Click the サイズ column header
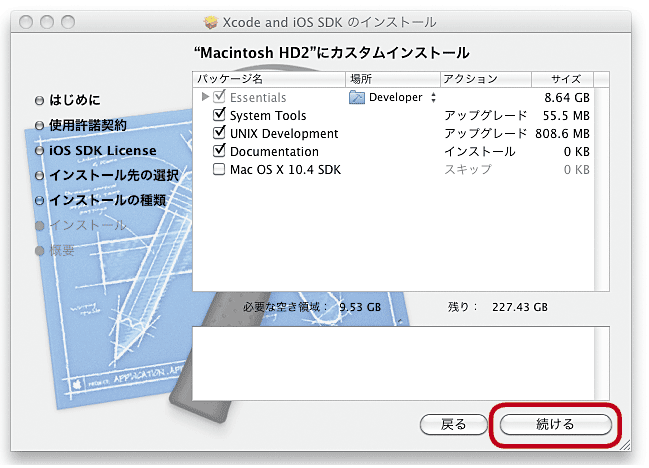This screenshot has width=649, height=468. click(x=562, y=79)
